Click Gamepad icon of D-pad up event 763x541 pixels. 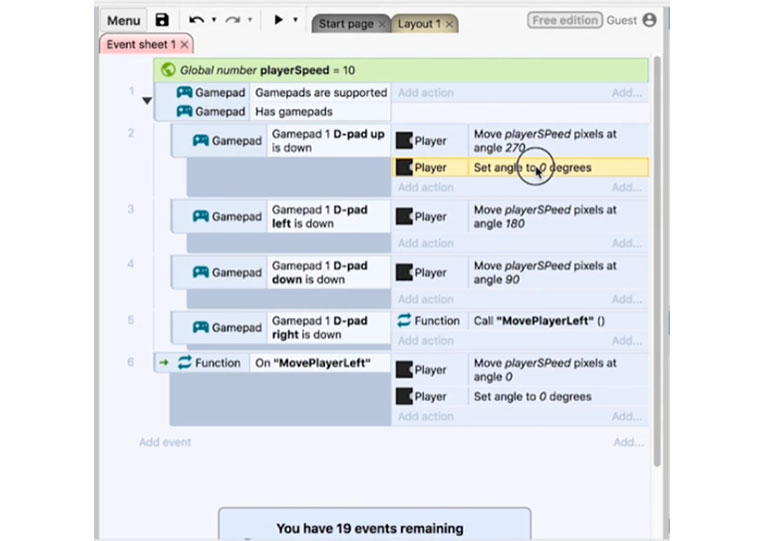click(200, 140)
